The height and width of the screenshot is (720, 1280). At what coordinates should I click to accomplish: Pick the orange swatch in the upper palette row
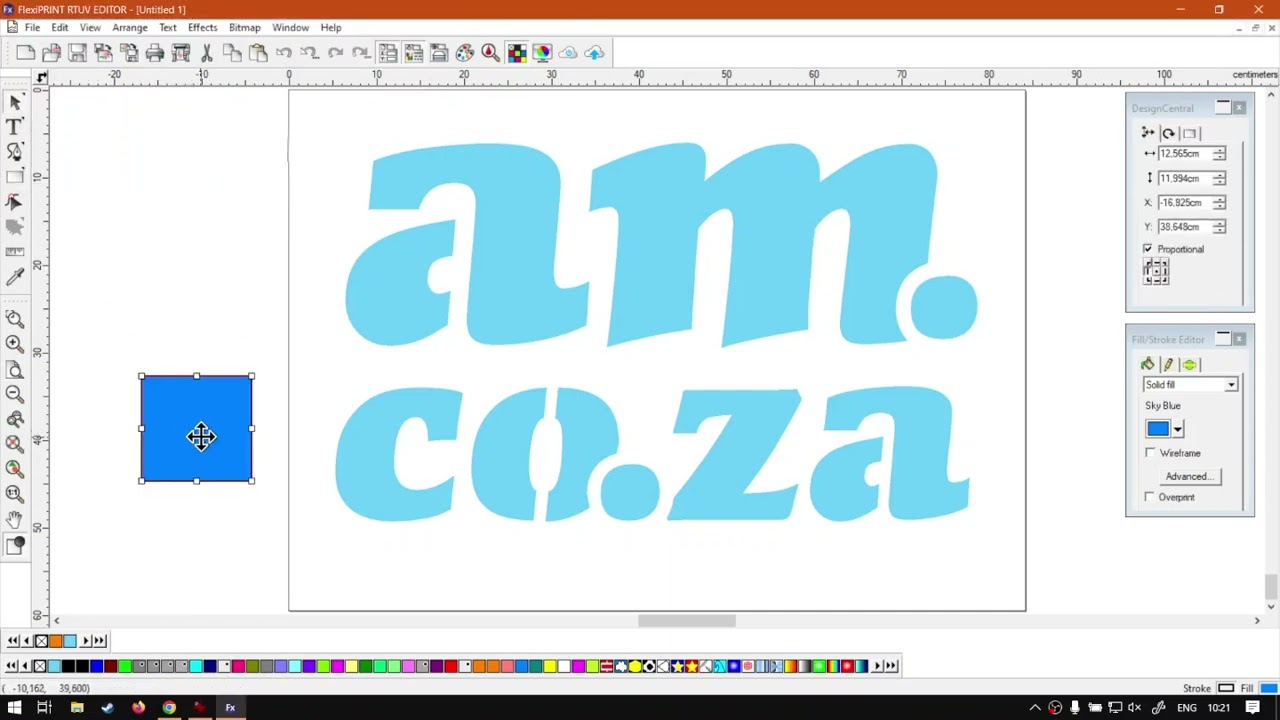pos(55,641)
